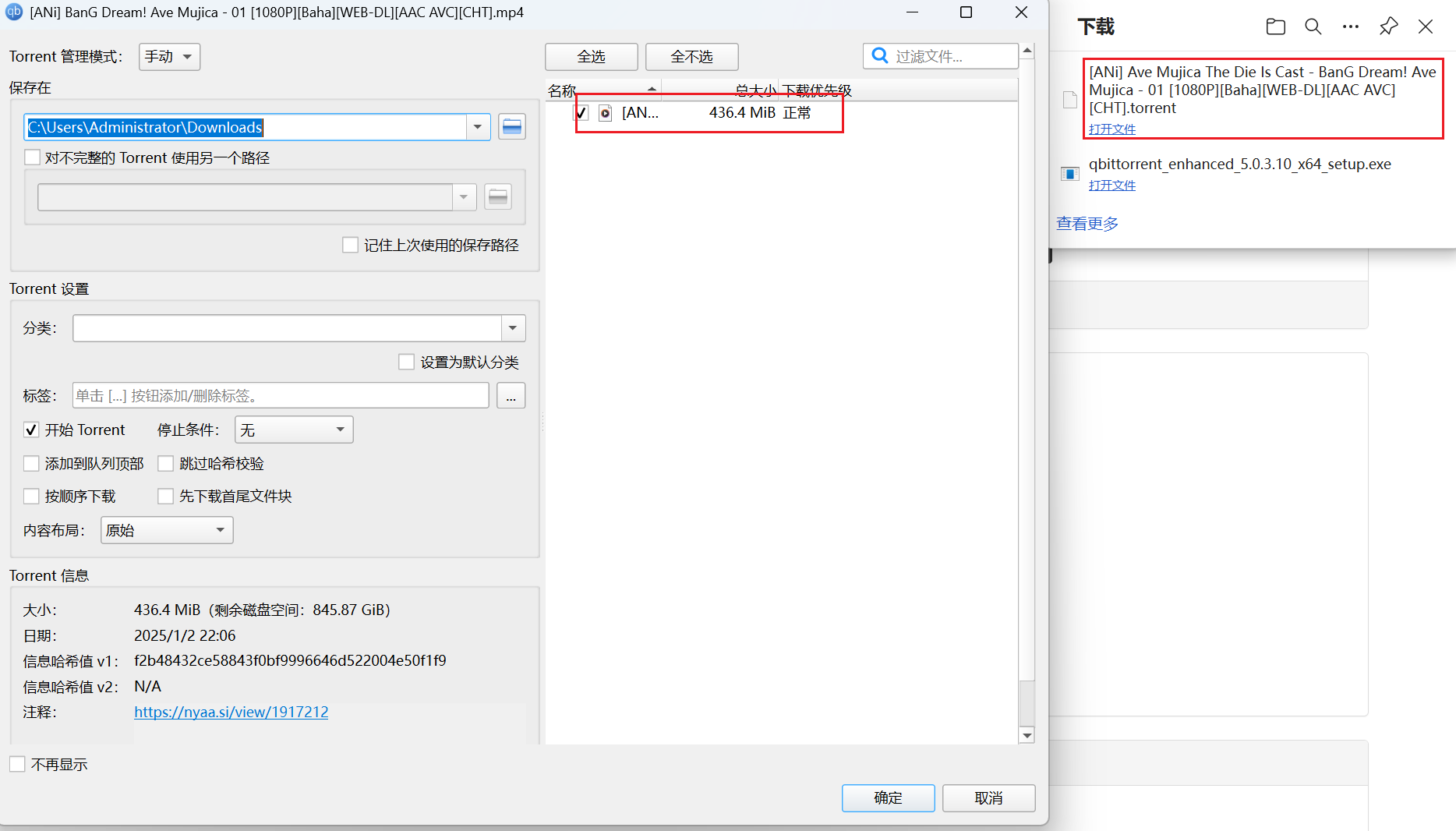The height and width of the screenshot is (831, 1456).
Task: Enable separate path for incomplete torrents
Action: (x=33, y=157)
